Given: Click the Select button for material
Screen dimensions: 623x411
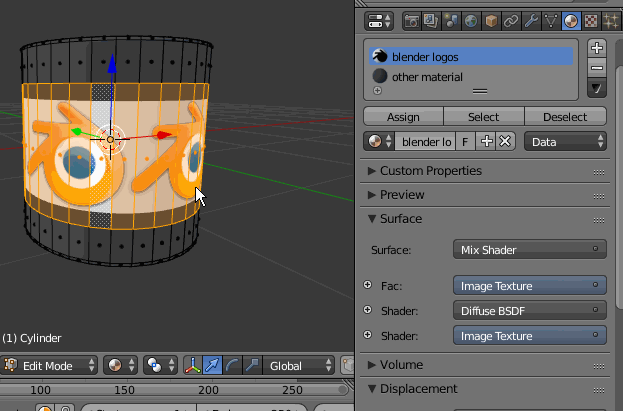Looking at the screenshot, I should point(484,117).
